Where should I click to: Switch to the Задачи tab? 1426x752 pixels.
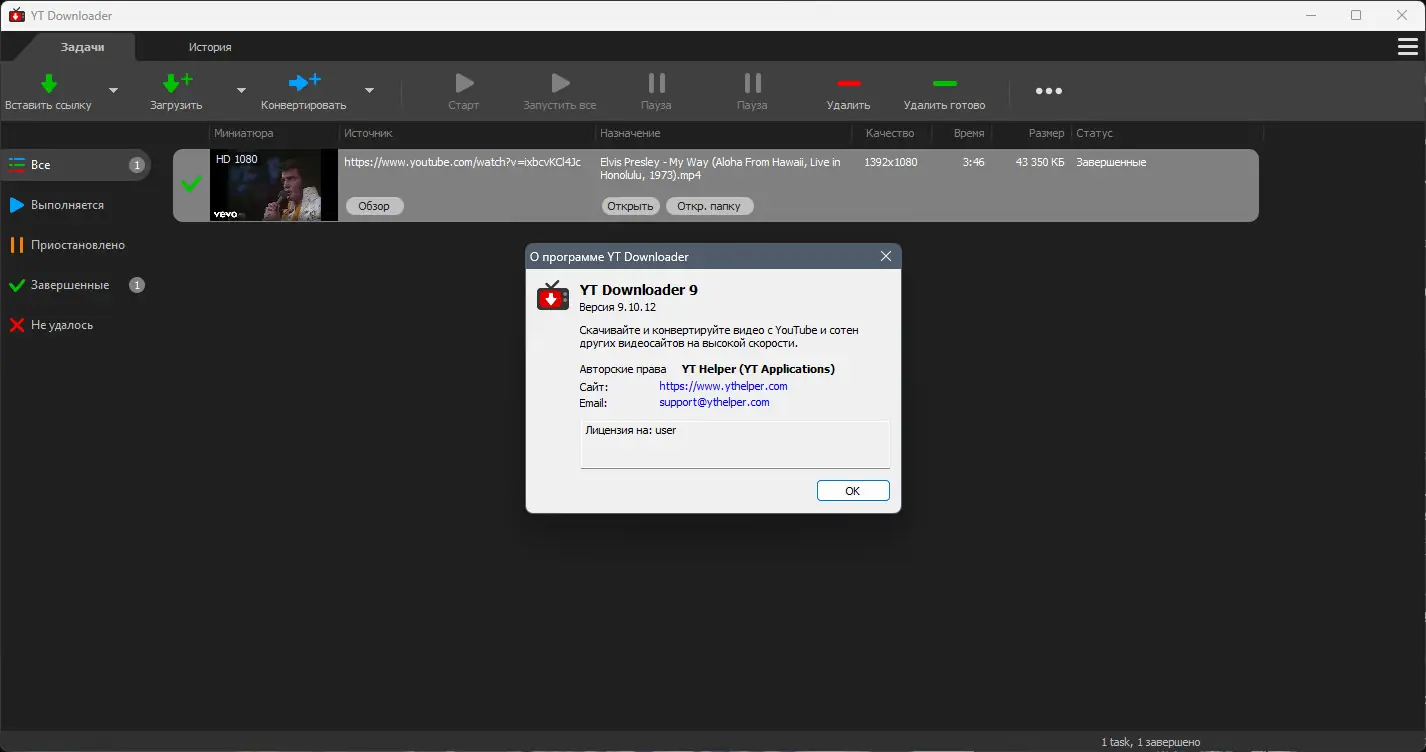tap(82, 47)
